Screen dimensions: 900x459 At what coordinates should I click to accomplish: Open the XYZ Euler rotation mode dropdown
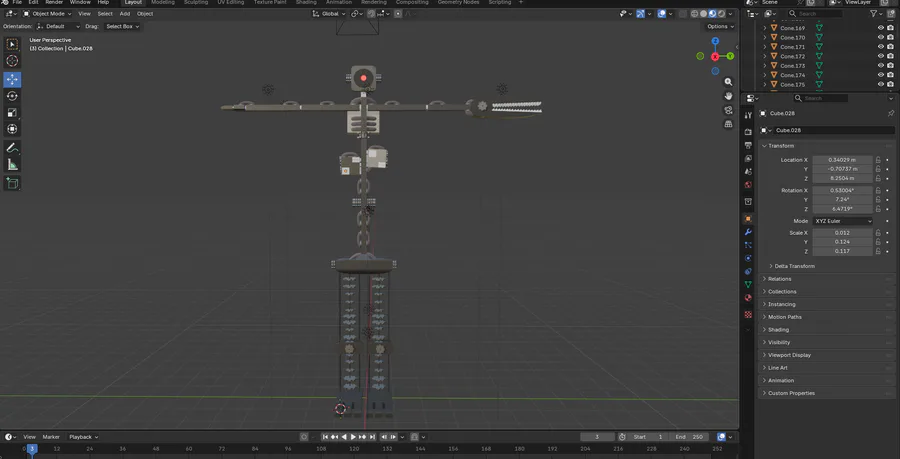click(x=843, y=221)
